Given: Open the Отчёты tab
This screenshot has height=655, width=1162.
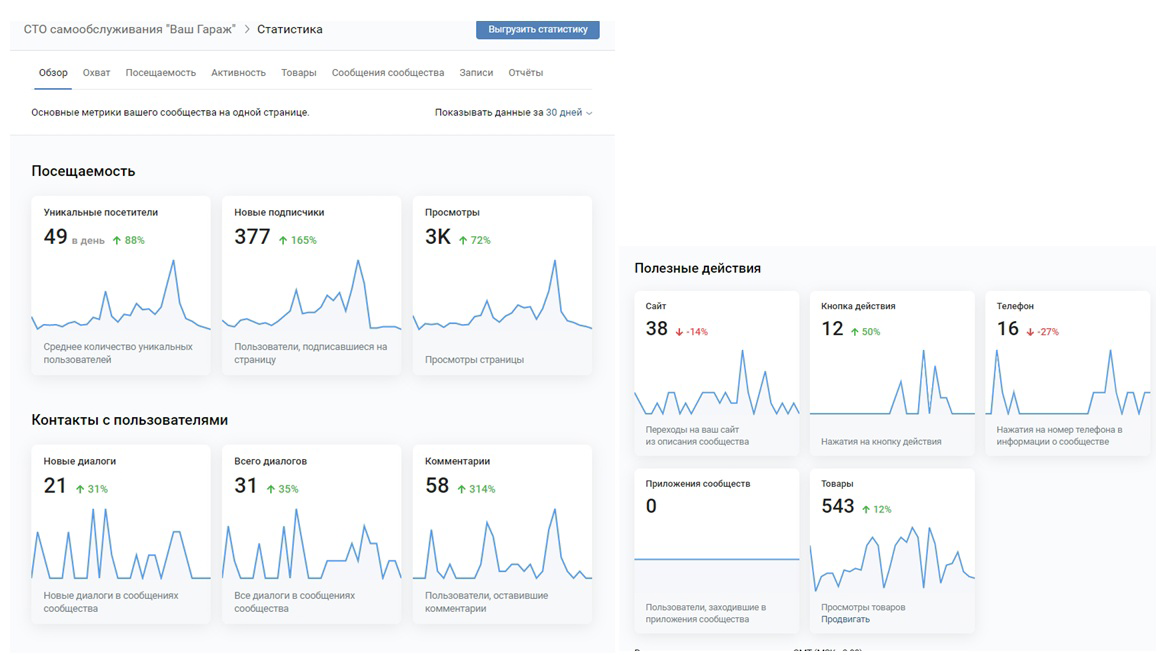Looking at the screenshot, I should tap(525, 73).
